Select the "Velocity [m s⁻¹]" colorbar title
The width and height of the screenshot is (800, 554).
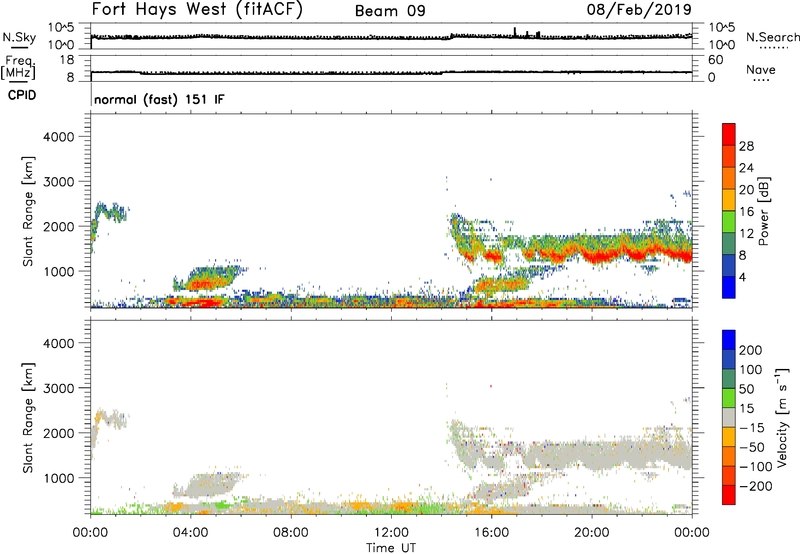click(782, 417)
